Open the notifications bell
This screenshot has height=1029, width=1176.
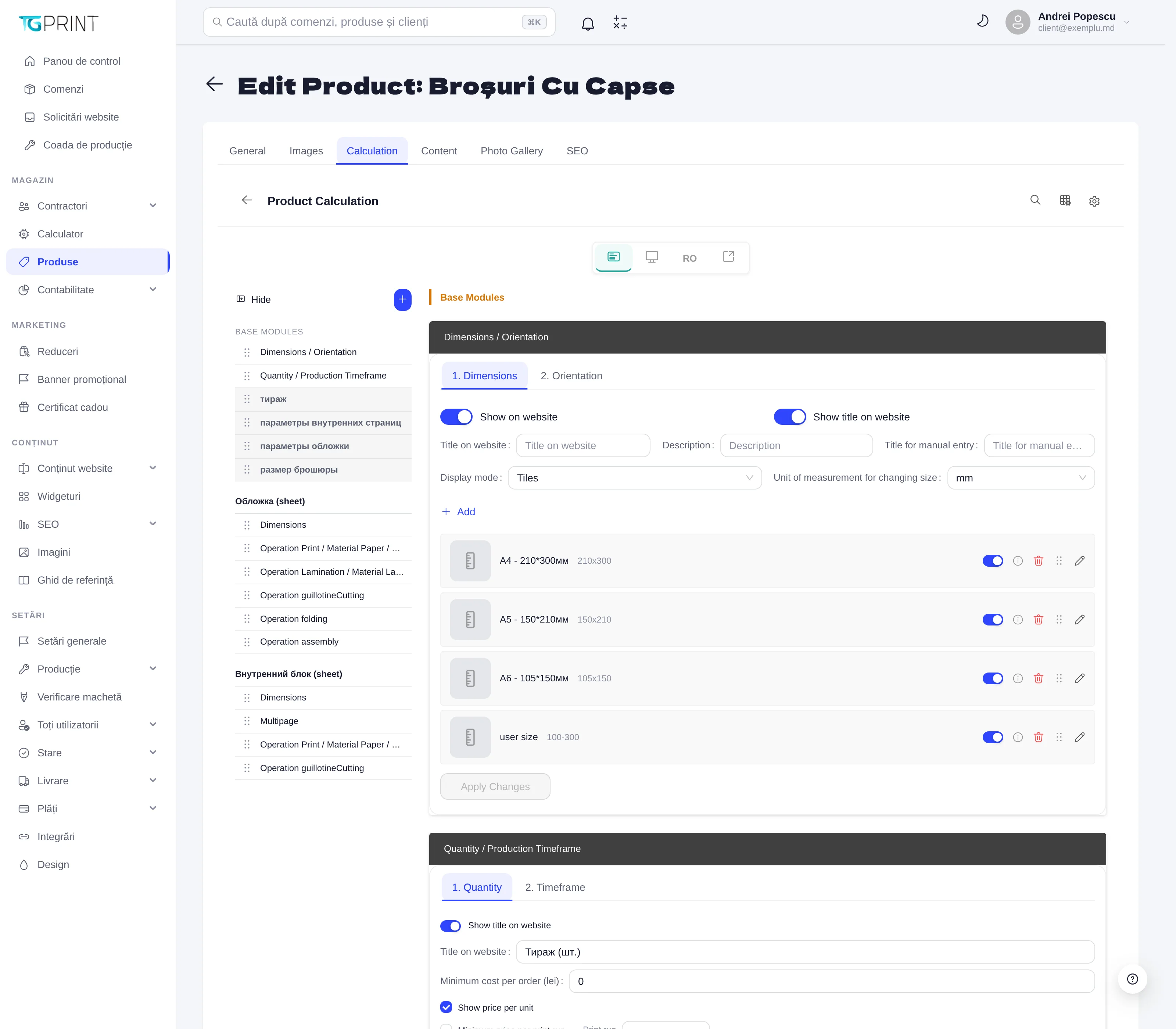click(x=587, y=24)
